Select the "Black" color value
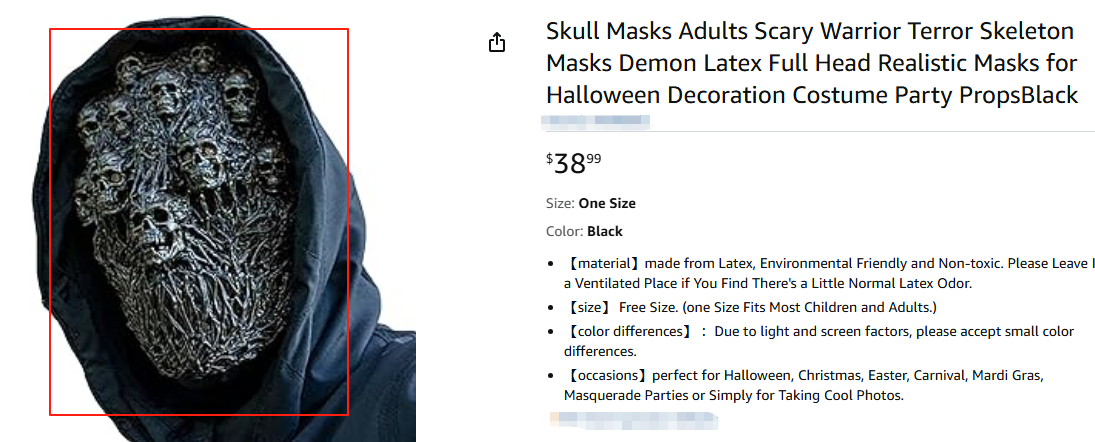 pos(605,231)
